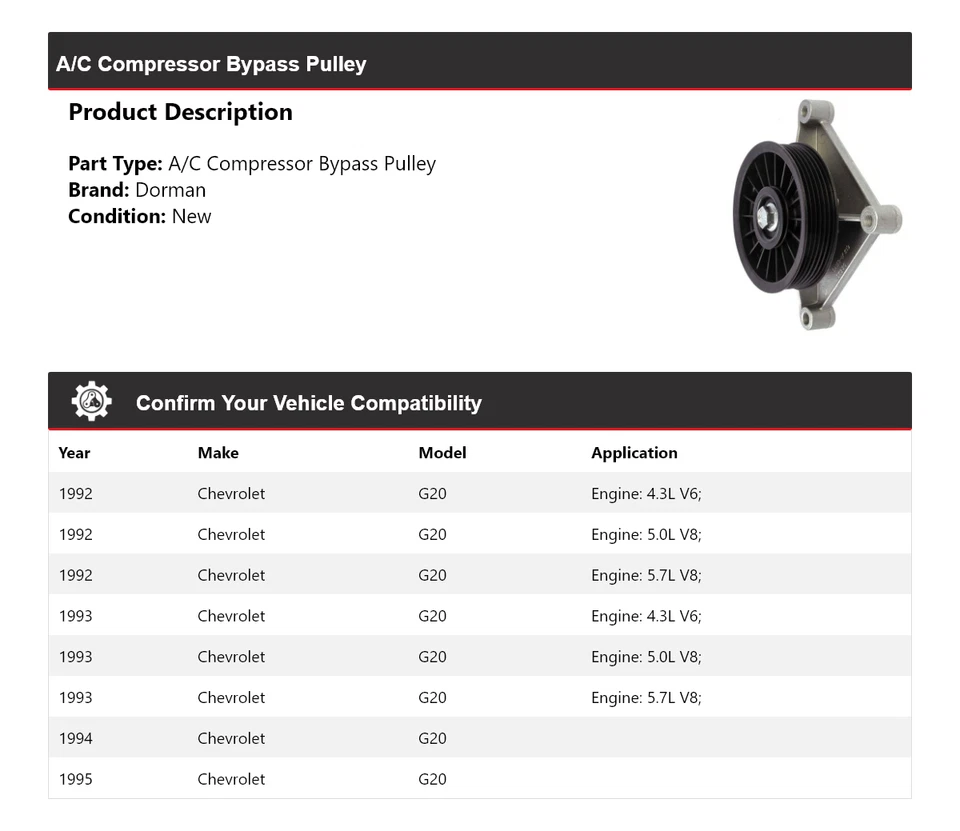
Task: Click the Year column header
Action: 74,453
